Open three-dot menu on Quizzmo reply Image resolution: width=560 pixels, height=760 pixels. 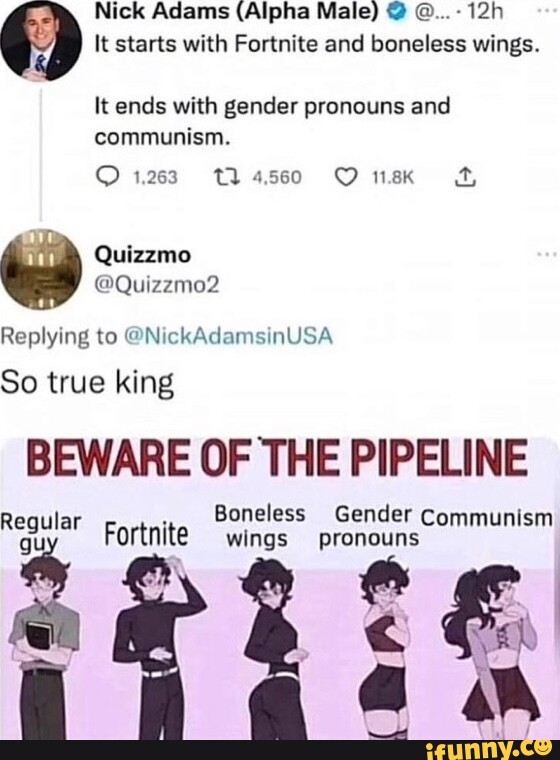point(546,255)
